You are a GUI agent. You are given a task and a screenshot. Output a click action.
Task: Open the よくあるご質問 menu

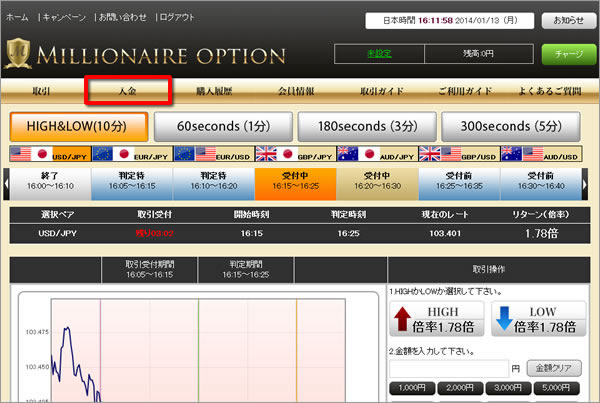[549, 91]
